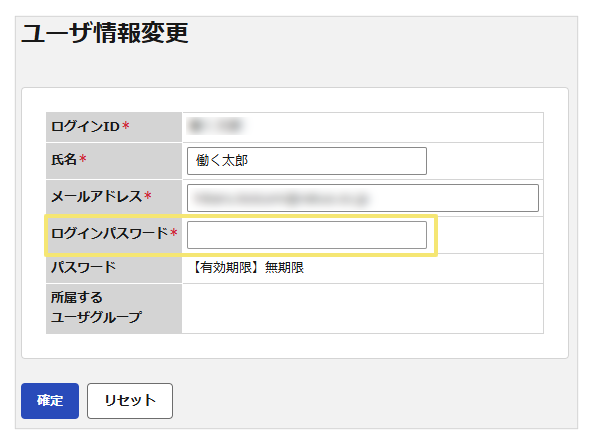Click the メールアドレス label cell
Image resolution: width=597 pixels, height=442 pixels.
tap(114, 198)
